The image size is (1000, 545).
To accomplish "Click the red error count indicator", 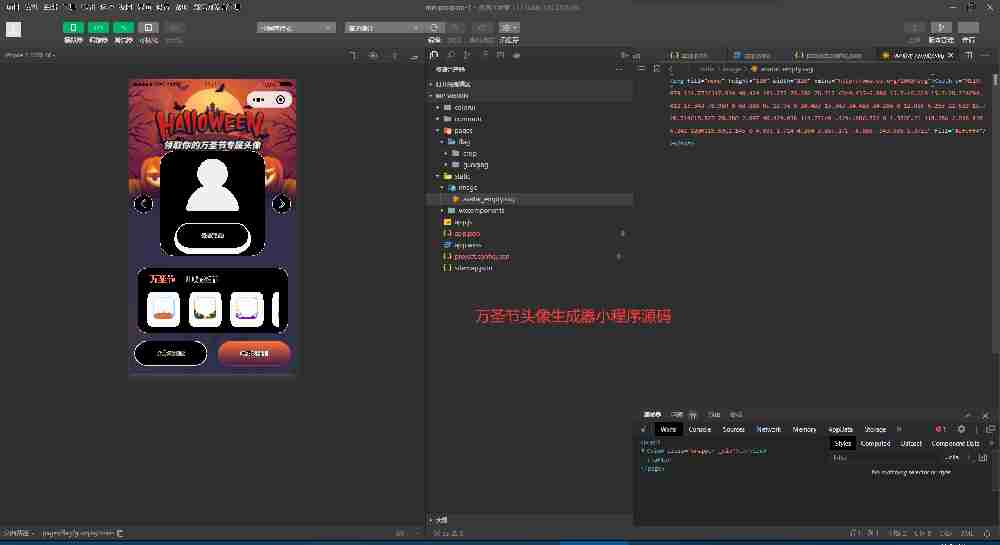I will 940,429.
